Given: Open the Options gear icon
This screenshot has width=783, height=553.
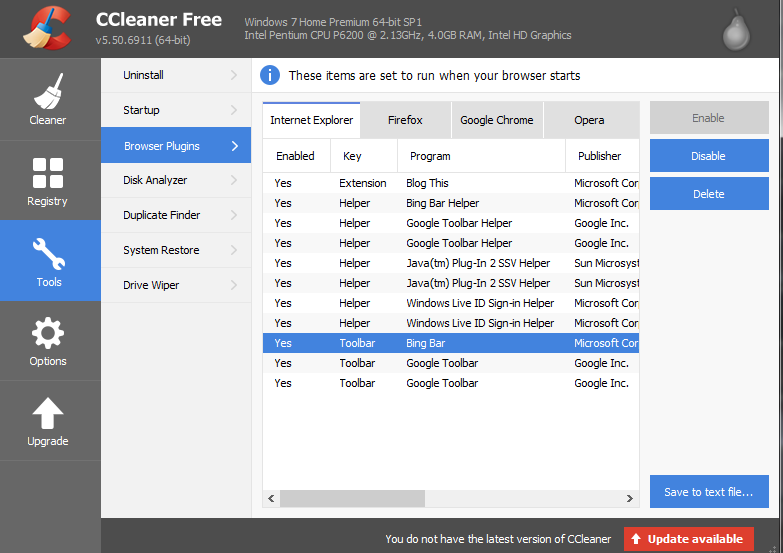Looking at the screenshot, I should (48, 333).
